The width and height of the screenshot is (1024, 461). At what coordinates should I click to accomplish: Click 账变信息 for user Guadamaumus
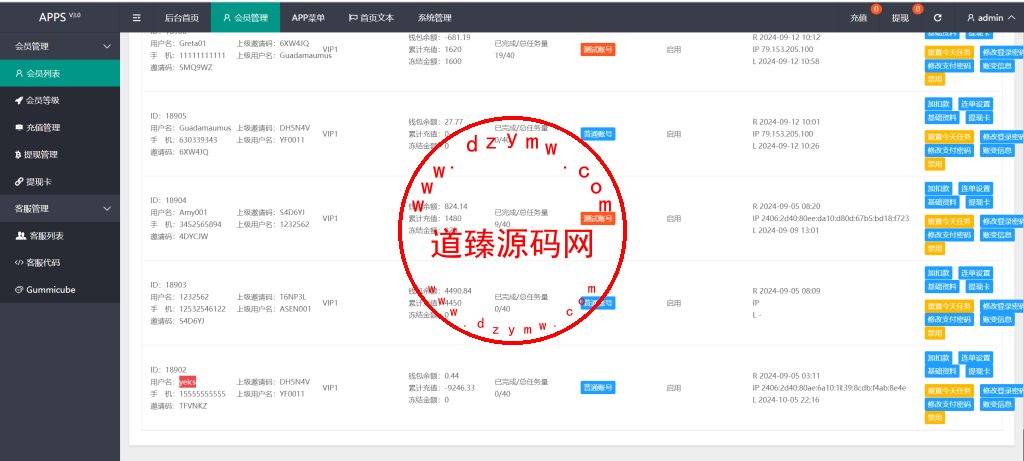[x=997, y=150]
